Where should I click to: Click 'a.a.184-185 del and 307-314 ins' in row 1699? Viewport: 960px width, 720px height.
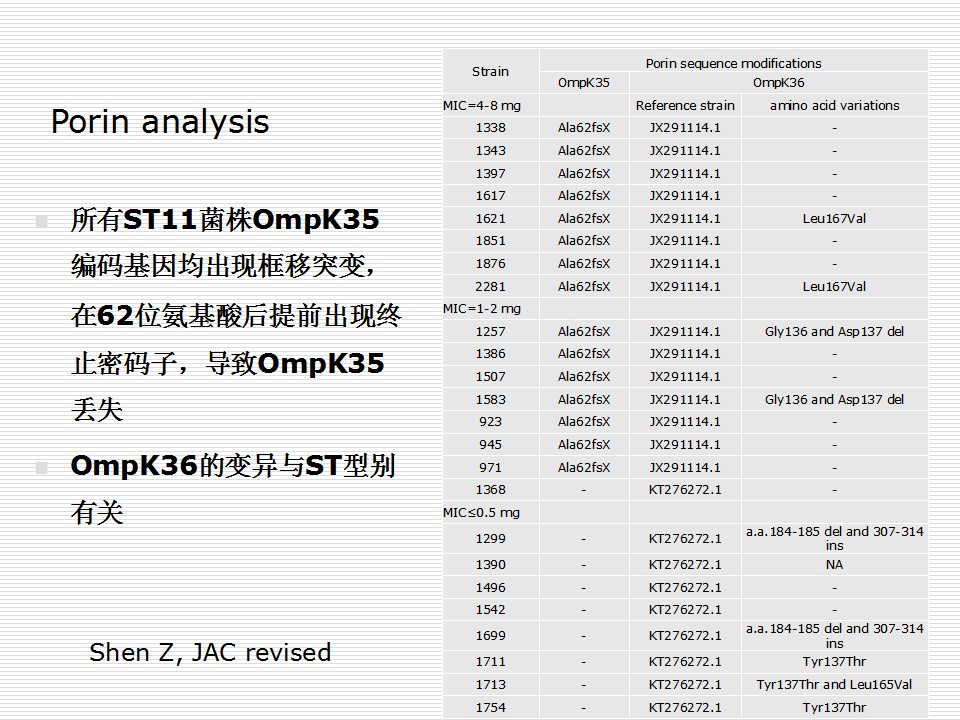click(834, 636)
